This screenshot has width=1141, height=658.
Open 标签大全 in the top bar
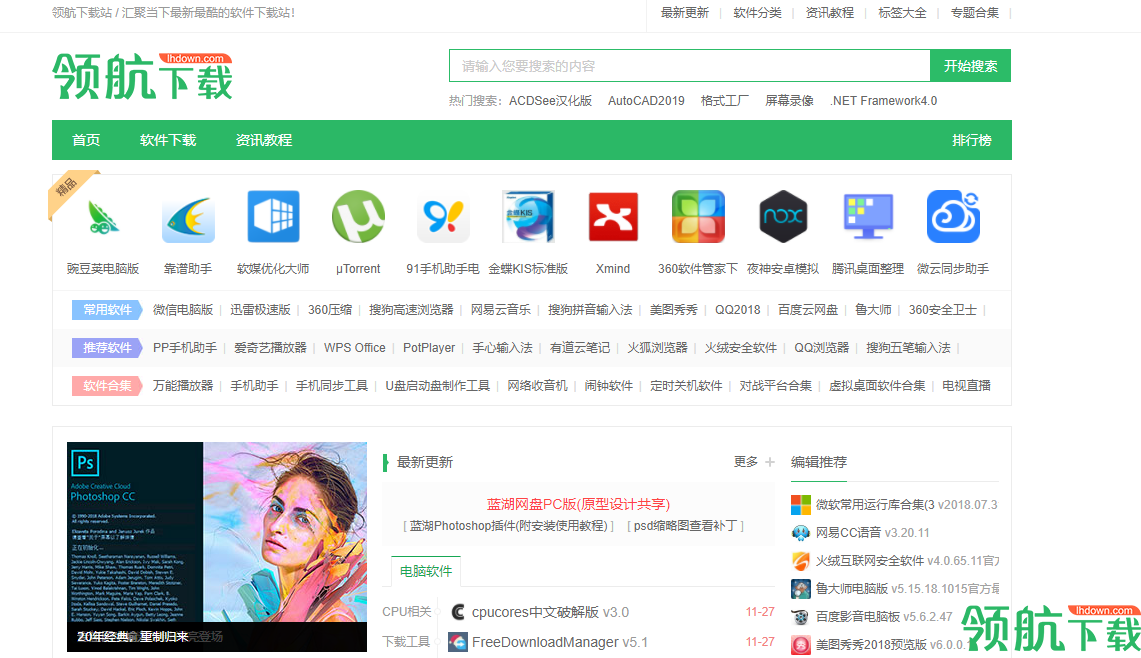point(902,12)
